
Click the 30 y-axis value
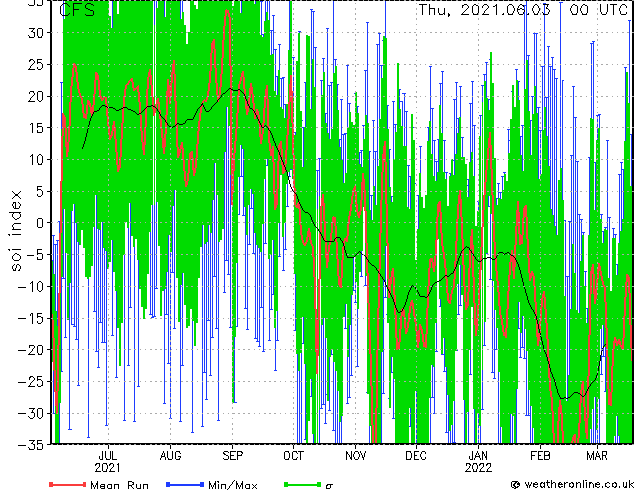(35, 33)
